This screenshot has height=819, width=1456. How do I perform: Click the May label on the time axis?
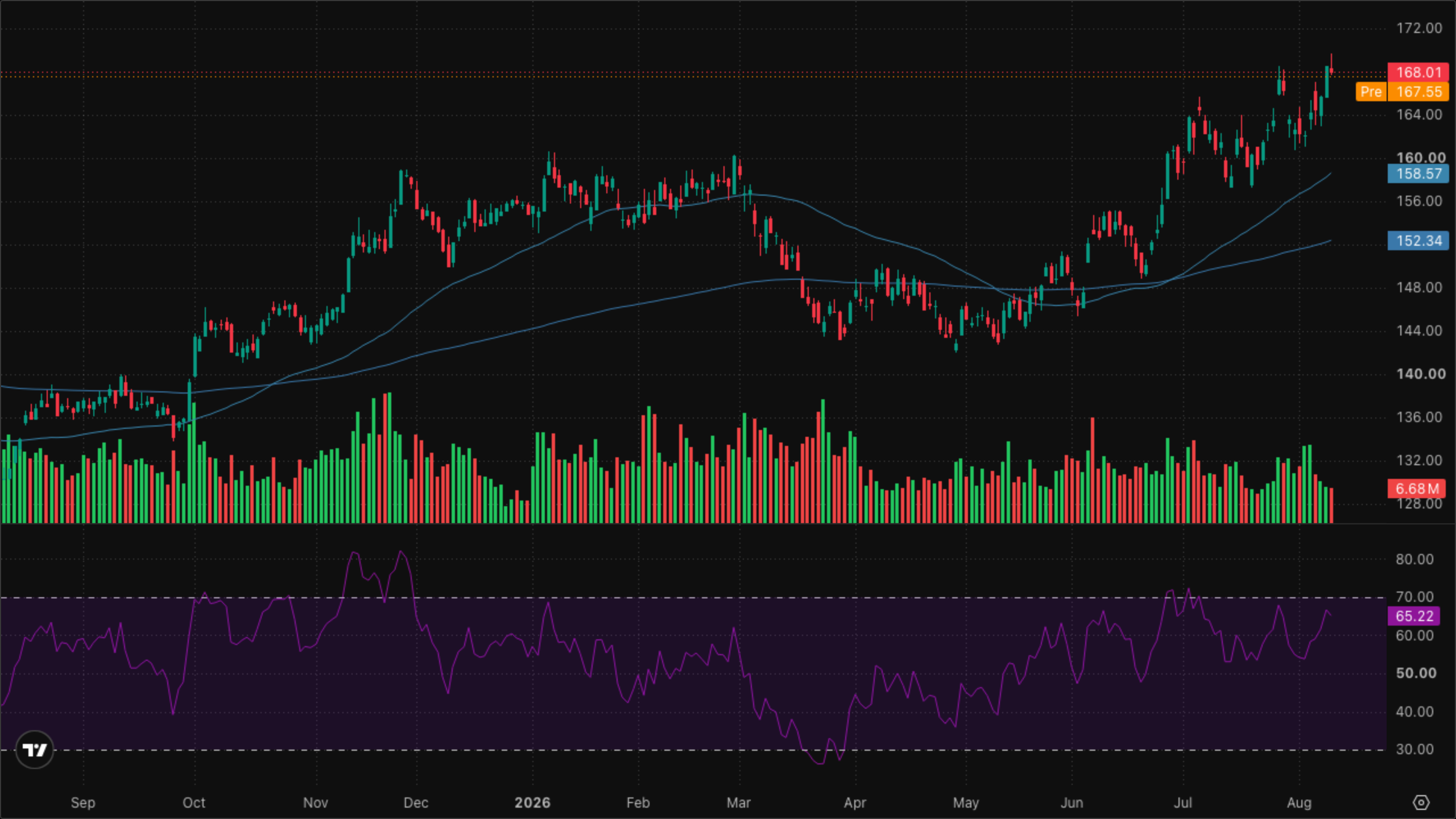point(966,803)
